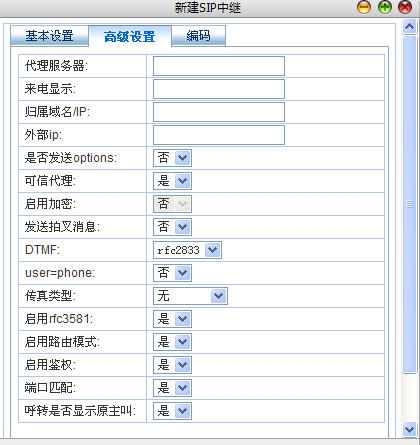This screenshot has width=420, height=445.
Task: Switch to the 基本设置 tab
Action: pyautogui.click(x=49, y=36)
